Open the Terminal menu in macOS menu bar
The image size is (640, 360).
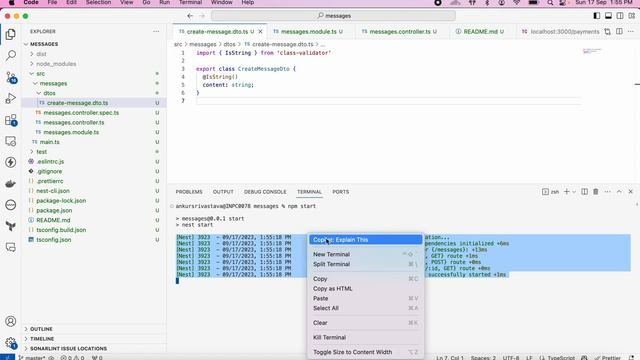(x=190, y=2)
